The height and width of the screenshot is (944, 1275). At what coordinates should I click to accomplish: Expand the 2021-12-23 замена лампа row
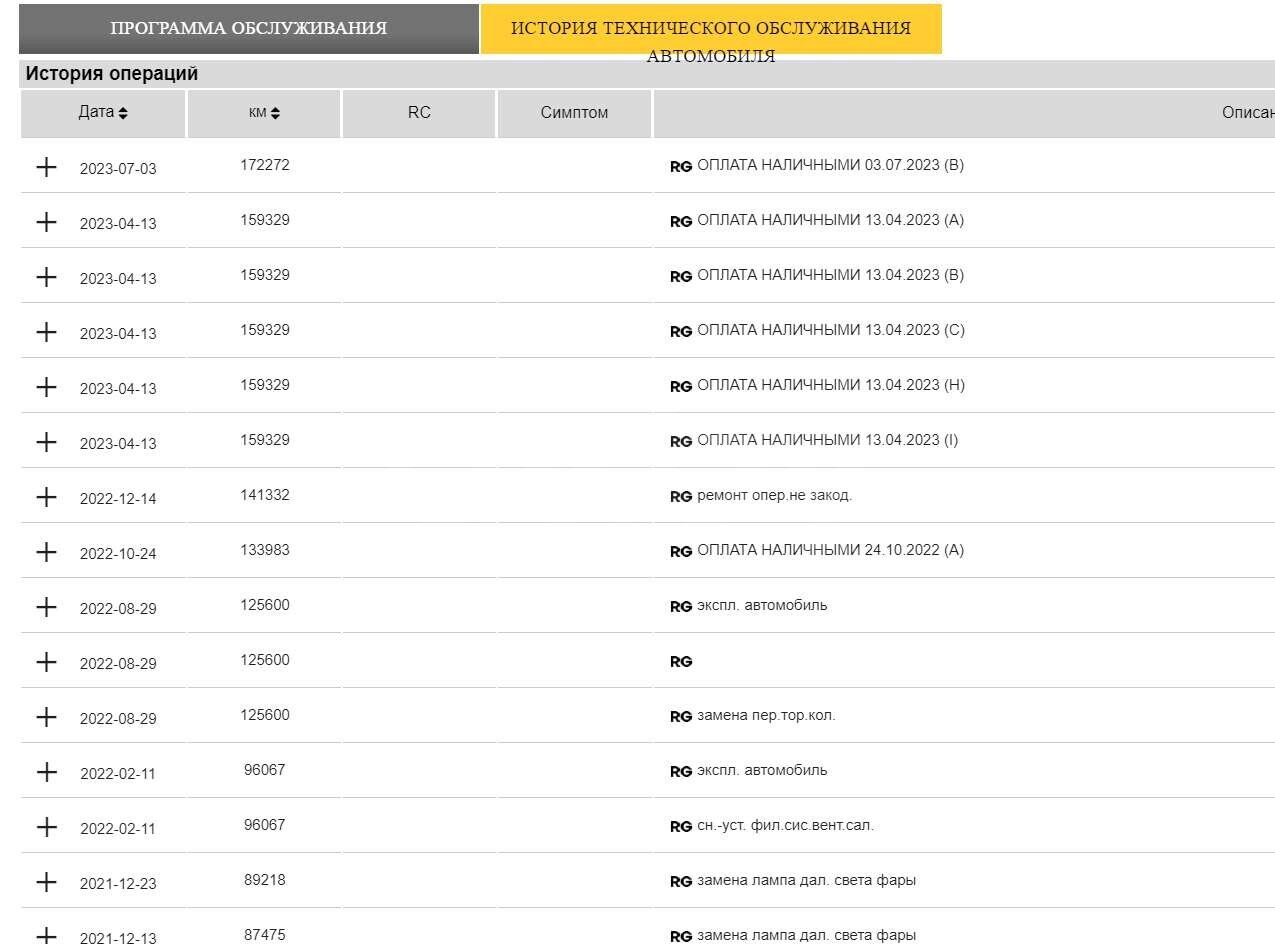tap(46, 882)
